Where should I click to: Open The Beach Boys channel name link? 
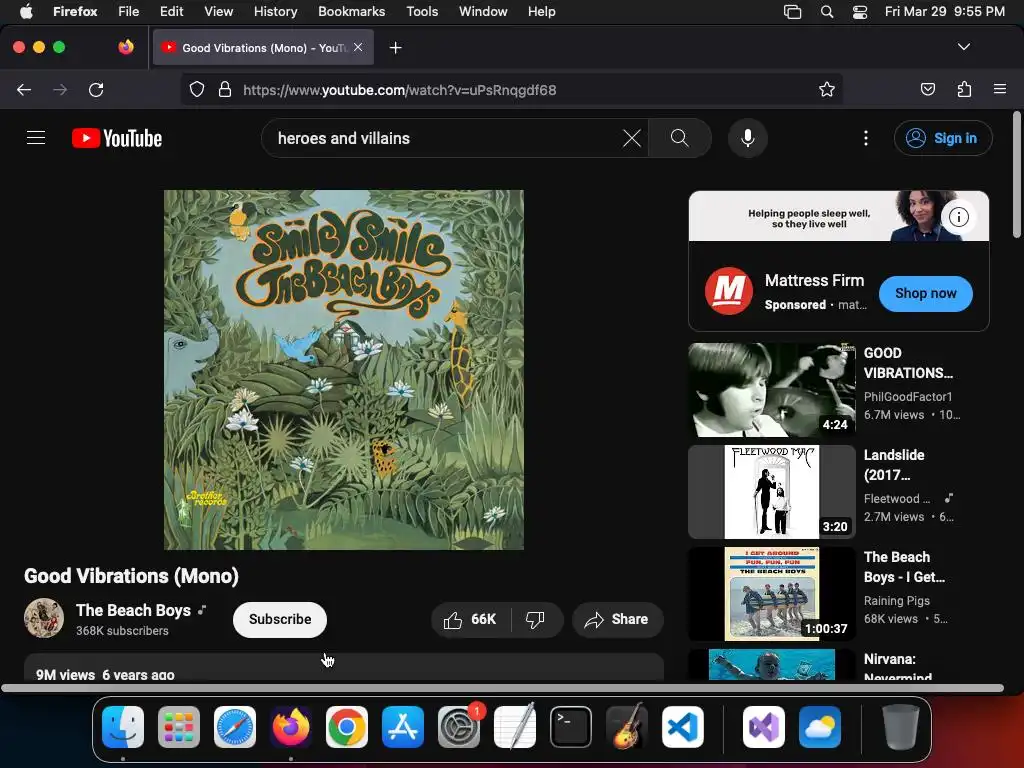point(133,610)
